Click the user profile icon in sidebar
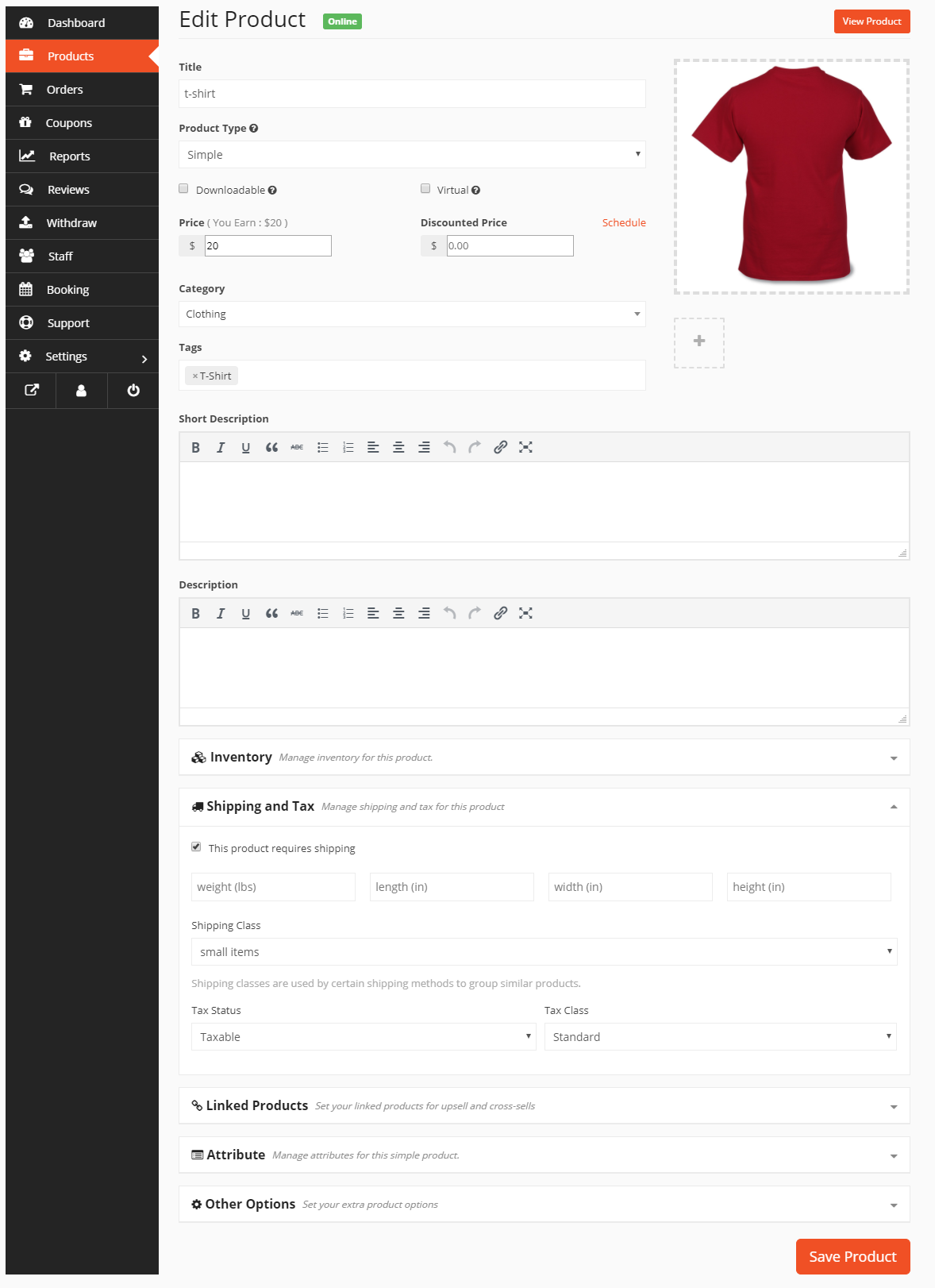935x1288 pixels. point(81,391)
